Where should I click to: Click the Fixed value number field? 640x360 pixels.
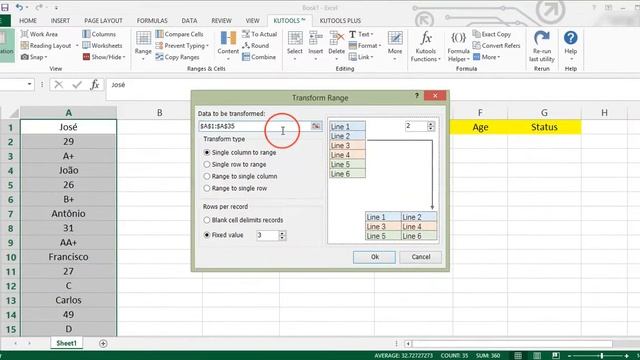tap(267, 236)
